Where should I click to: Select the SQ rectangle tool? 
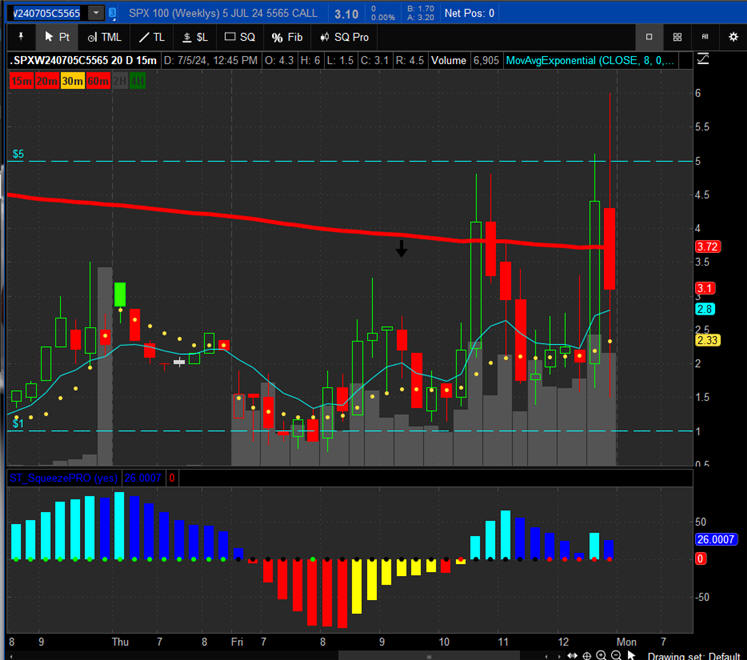[240, 37]
